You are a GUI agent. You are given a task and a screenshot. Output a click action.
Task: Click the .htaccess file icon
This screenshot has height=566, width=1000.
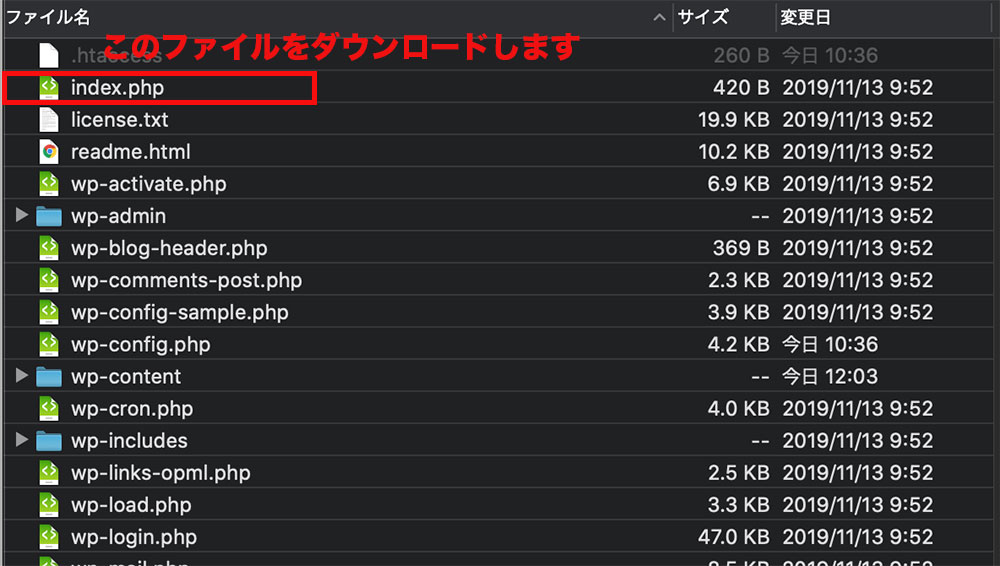pyautogui.click(x=49, y=56)
